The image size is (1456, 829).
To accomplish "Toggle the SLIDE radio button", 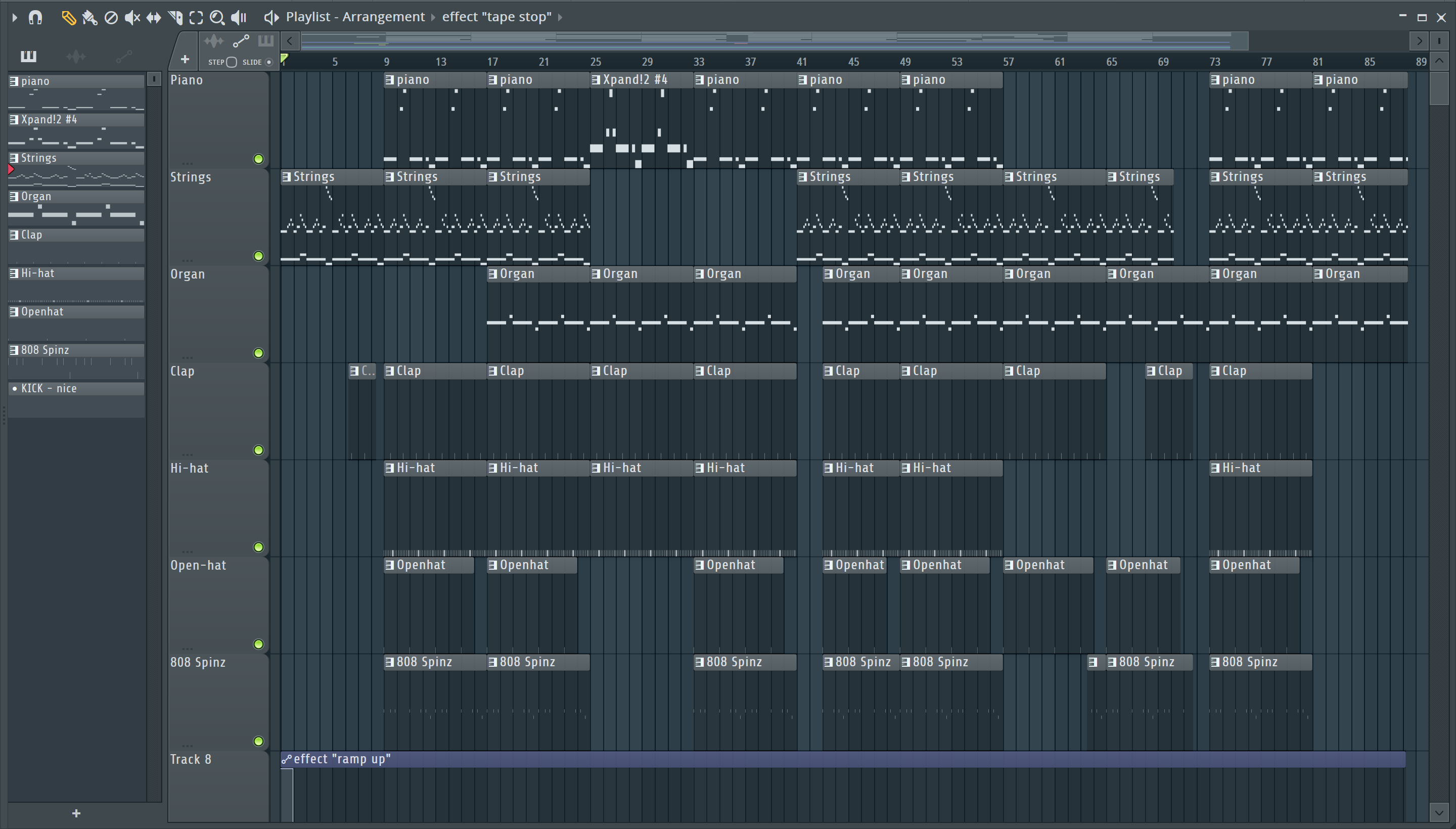I will point(269,62).
